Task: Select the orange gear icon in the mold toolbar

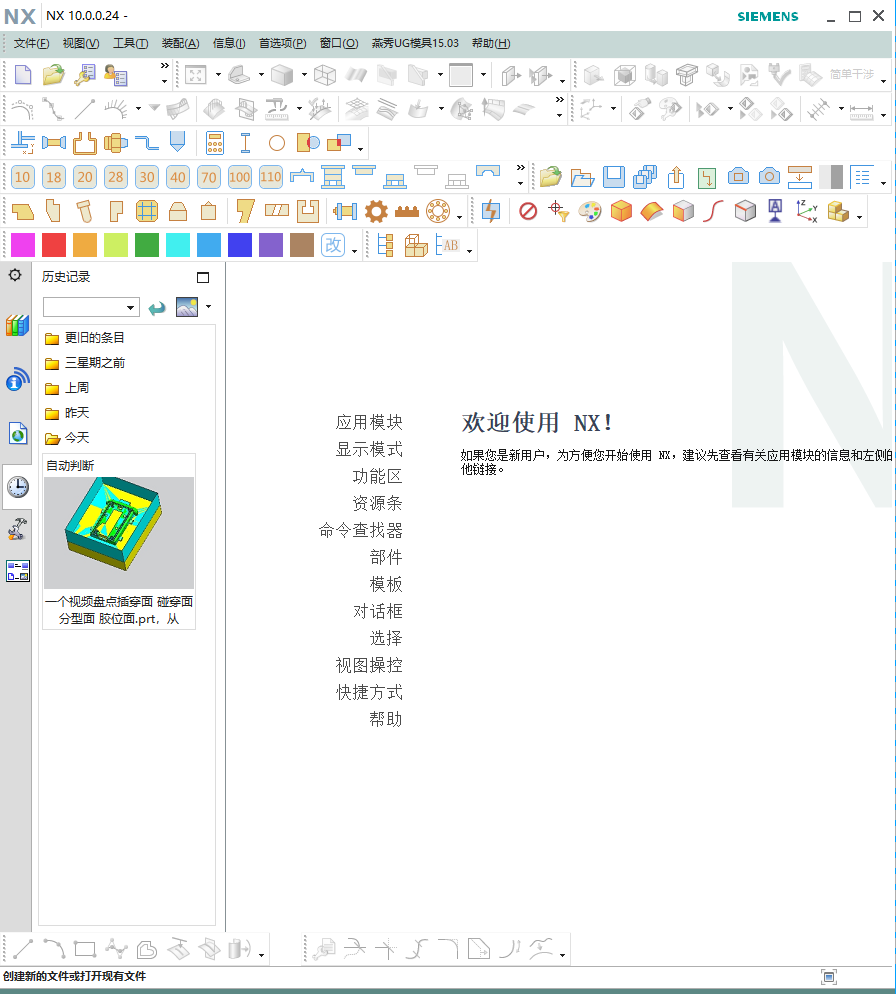Action: [375, 212]
